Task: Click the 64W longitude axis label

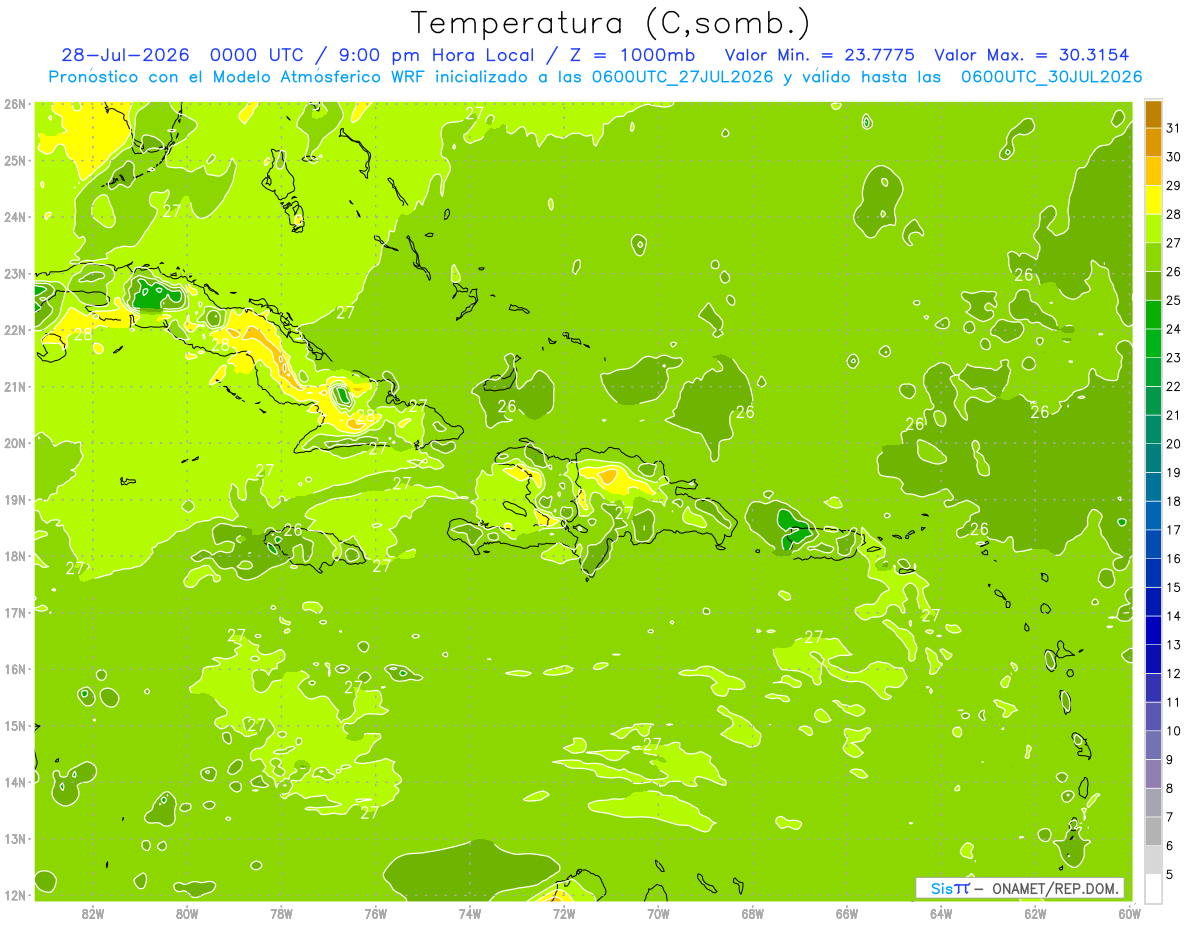Action: pos(940,912)
